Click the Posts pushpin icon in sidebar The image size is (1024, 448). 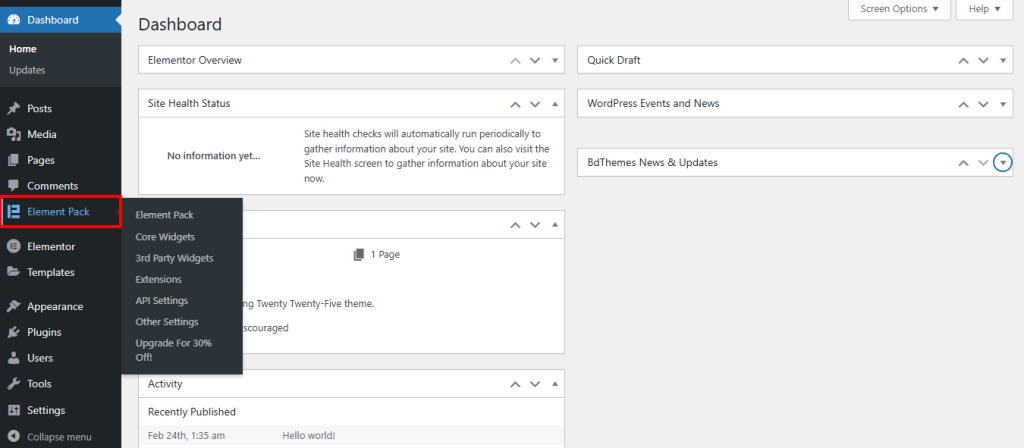point(13,108)
